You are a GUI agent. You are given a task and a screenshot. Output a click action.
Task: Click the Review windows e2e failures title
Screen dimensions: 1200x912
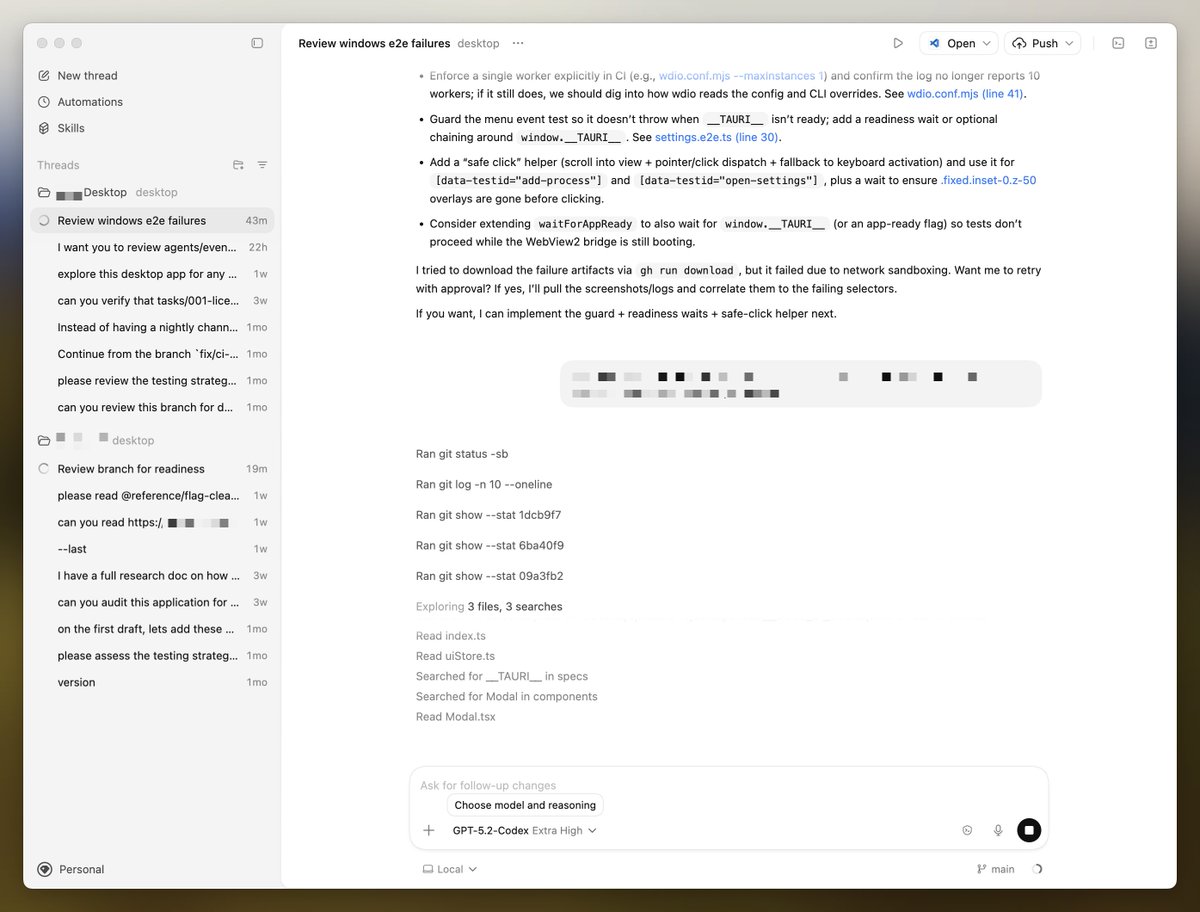point(374,44)
